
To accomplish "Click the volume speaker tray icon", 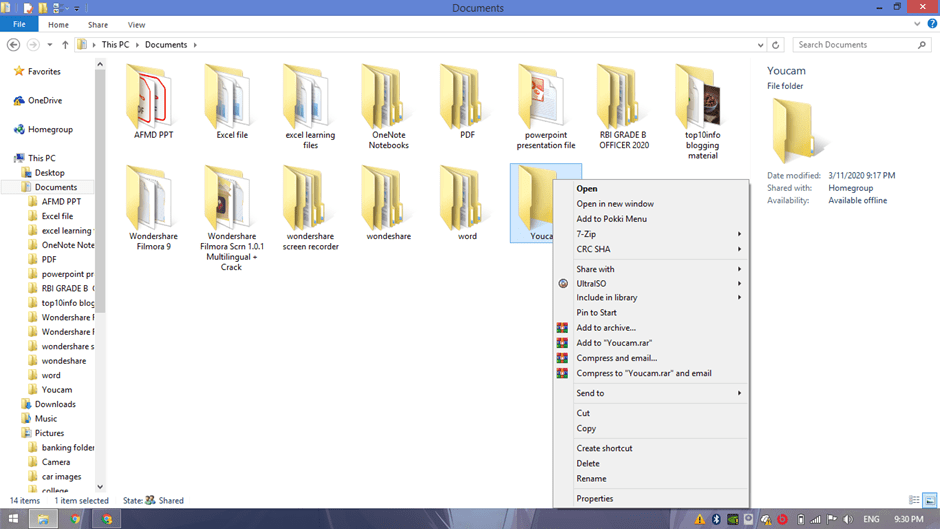I will pyautogui.click(x=847, y=519).
